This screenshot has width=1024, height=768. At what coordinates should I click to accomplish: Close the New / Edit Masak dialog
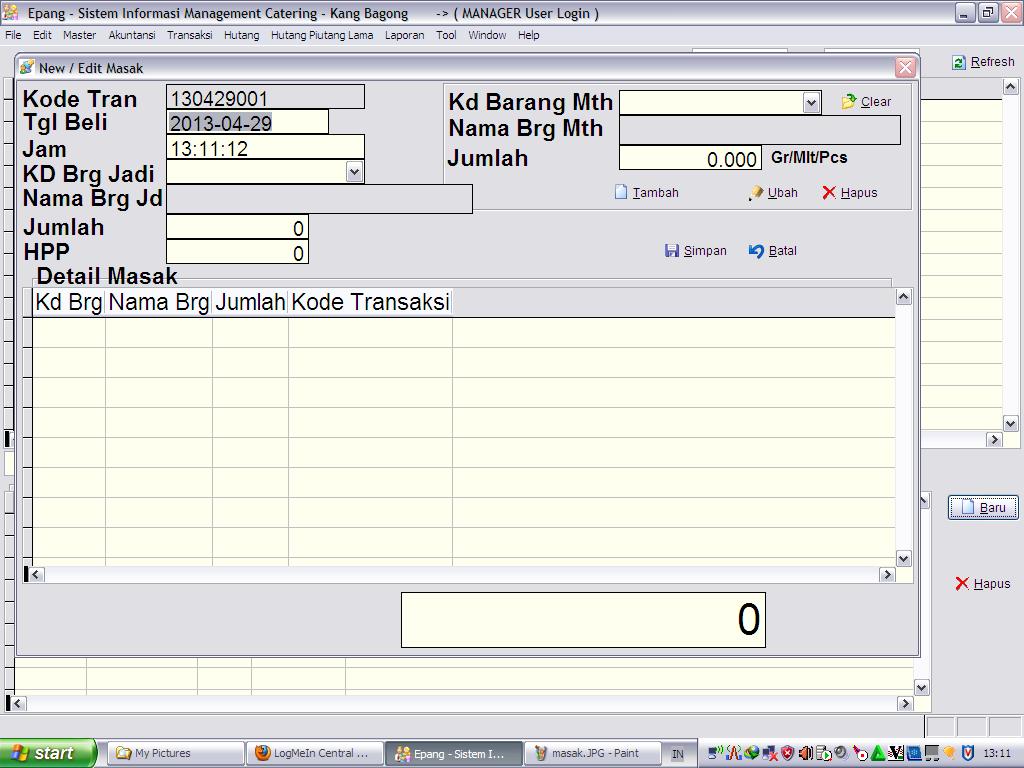(905, 67)
